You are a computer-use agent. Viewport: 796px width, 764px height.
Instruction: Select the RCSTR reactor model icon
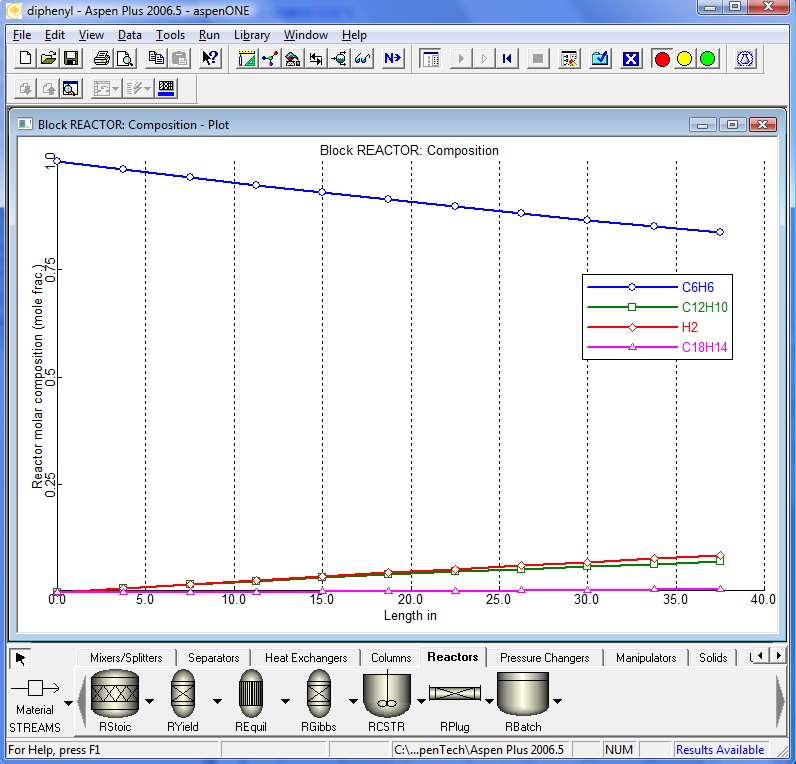(391, 693)
